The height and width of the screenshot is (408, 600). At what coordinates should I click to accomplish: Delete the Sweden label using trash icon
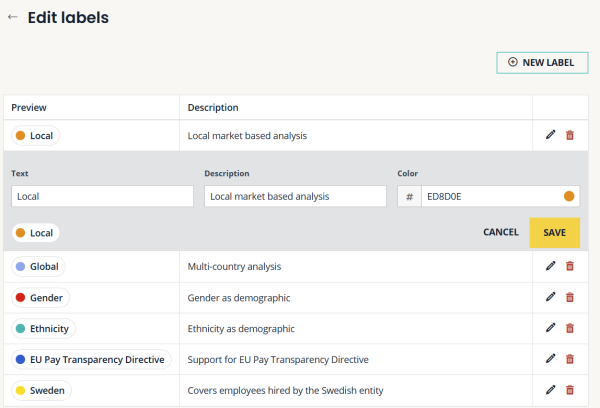click(x=570, y=390)
